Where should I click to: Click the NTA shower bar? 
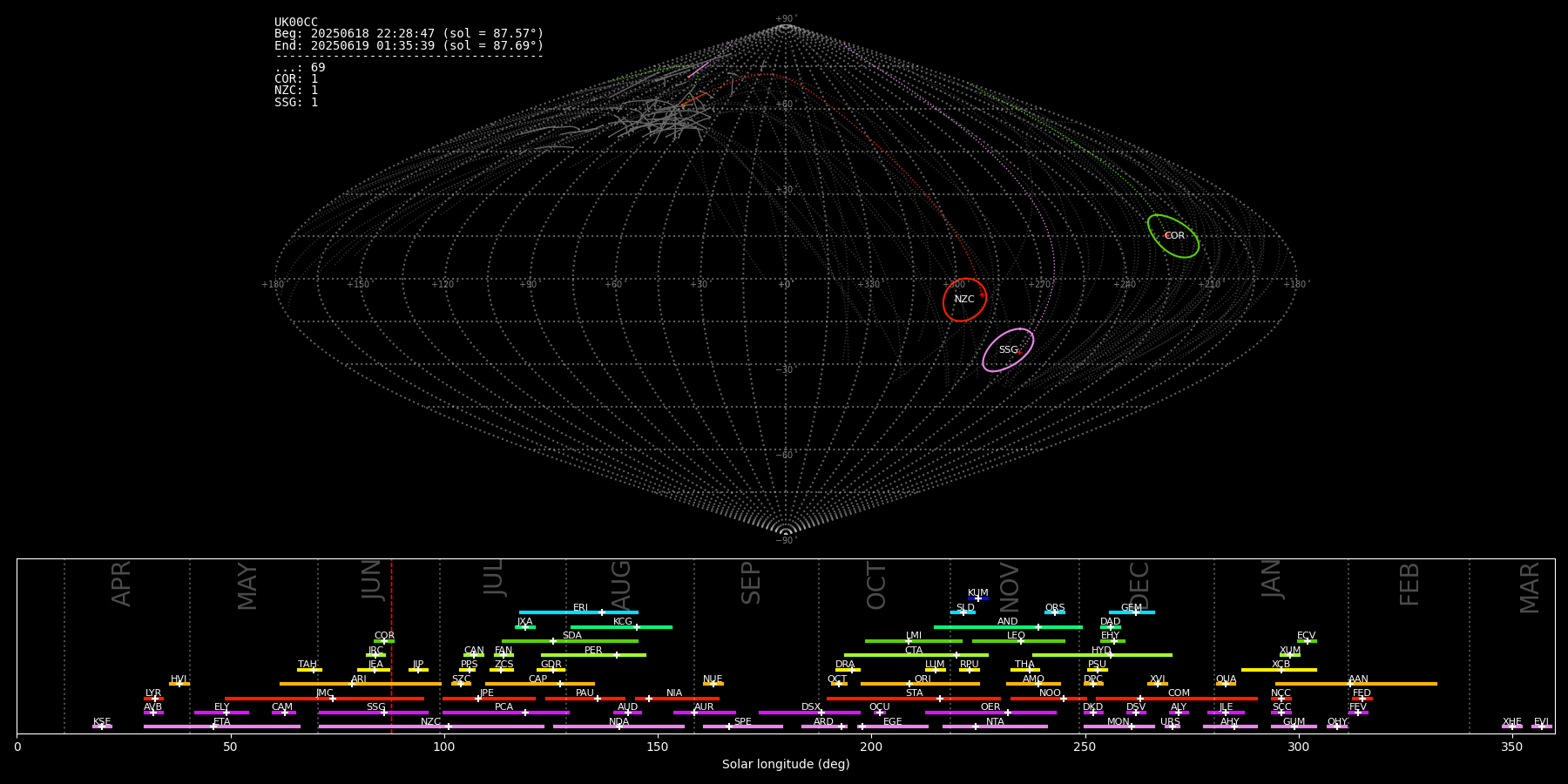pos(995,727)
